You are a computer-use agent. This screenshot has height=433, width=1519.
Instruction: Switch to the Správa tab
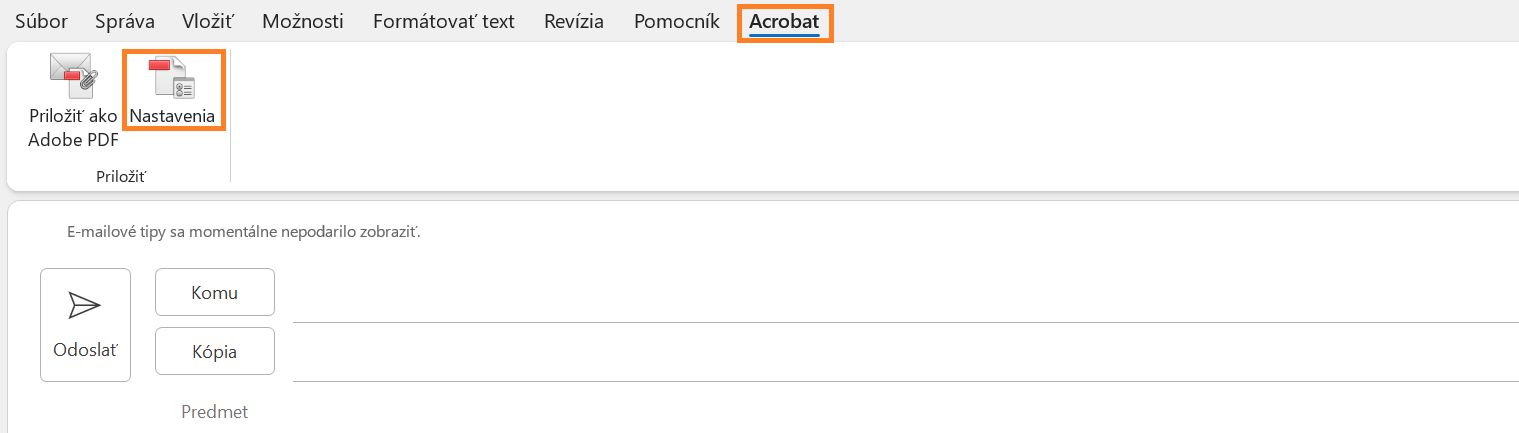point(124,21)
